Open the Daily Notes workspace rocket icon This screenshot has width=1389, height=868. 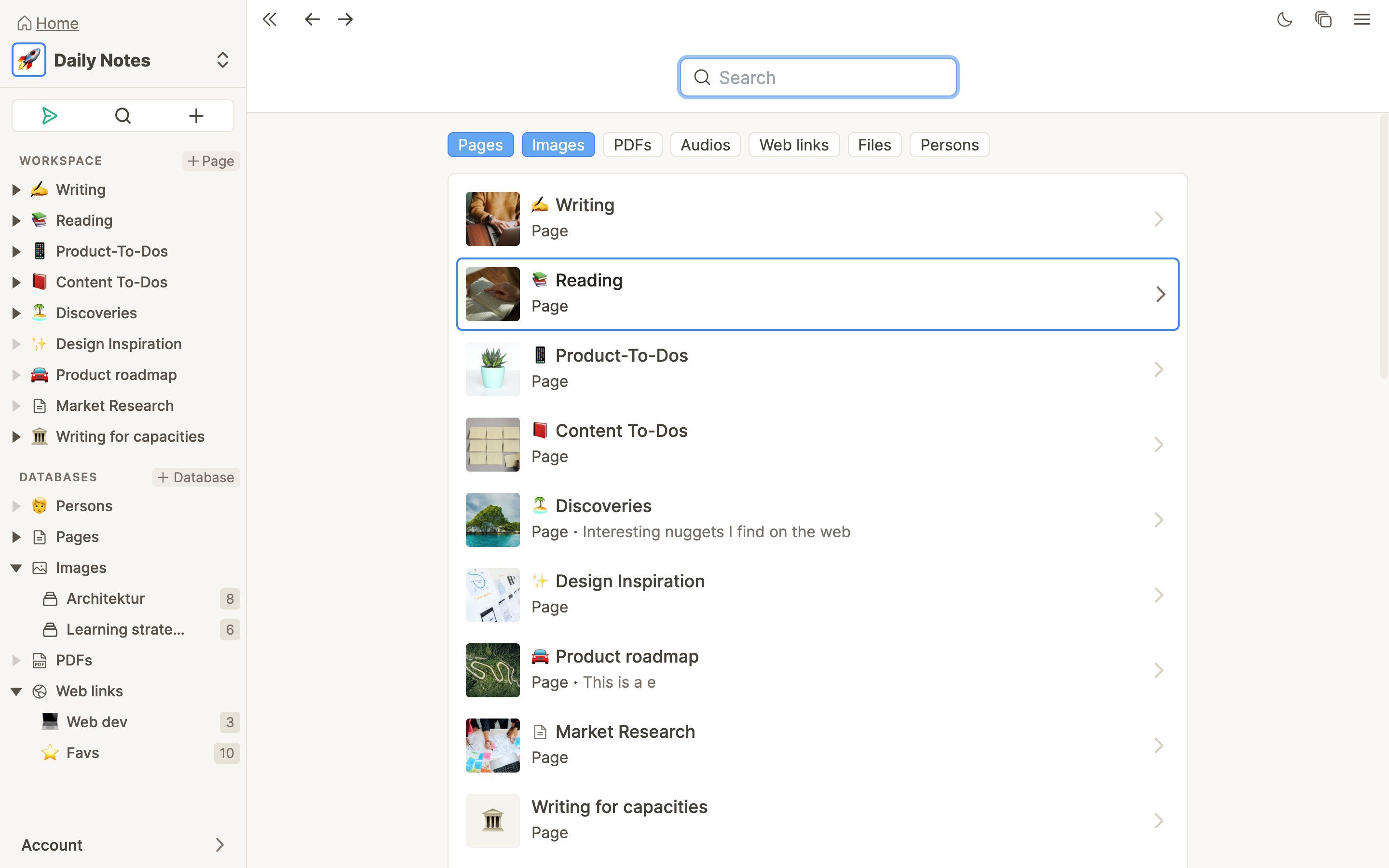click(28, 60)
